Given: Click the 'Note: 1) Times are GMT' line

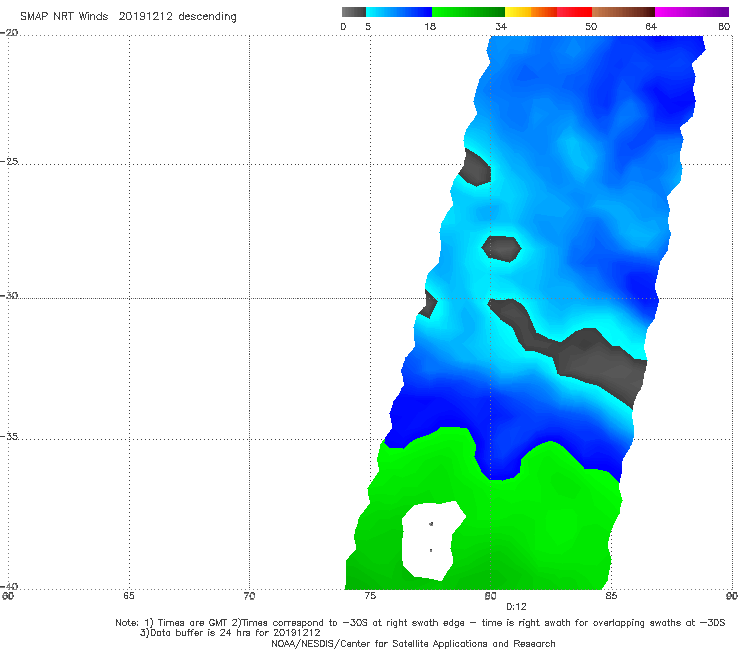Looking at the screenshot, I should [420, 623].
